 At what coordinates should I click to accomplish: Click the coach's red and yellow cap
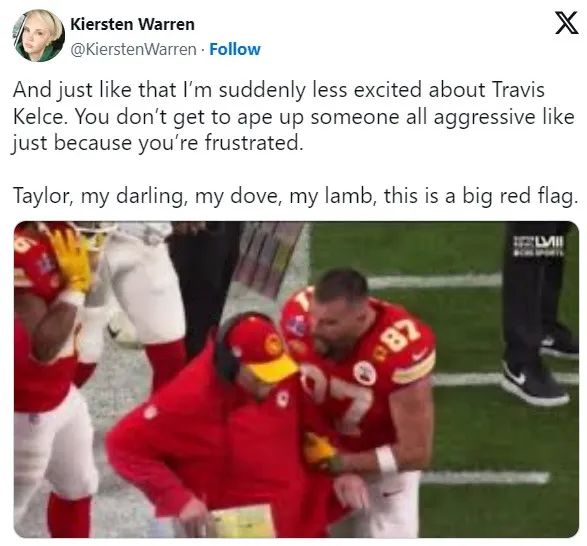pyautogui.click(x=262, y=349)
